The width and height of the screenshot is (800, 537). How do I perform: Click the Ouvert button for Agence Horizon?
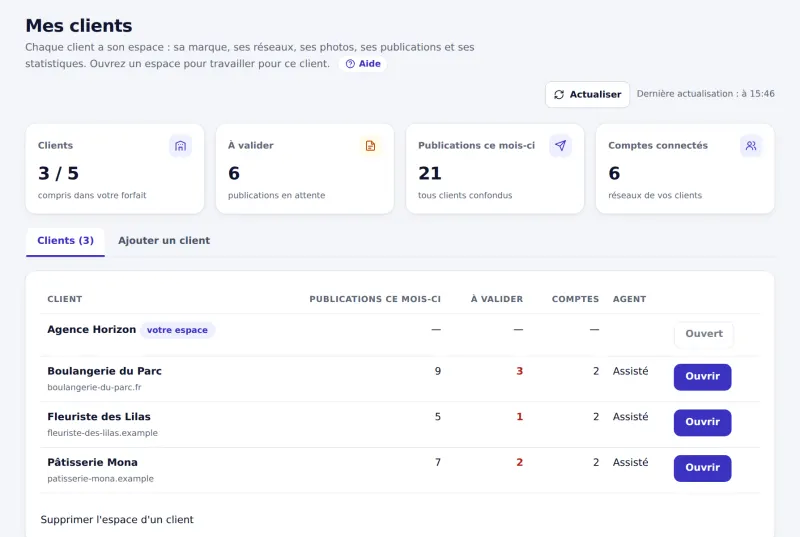click(x=704, y=334)
